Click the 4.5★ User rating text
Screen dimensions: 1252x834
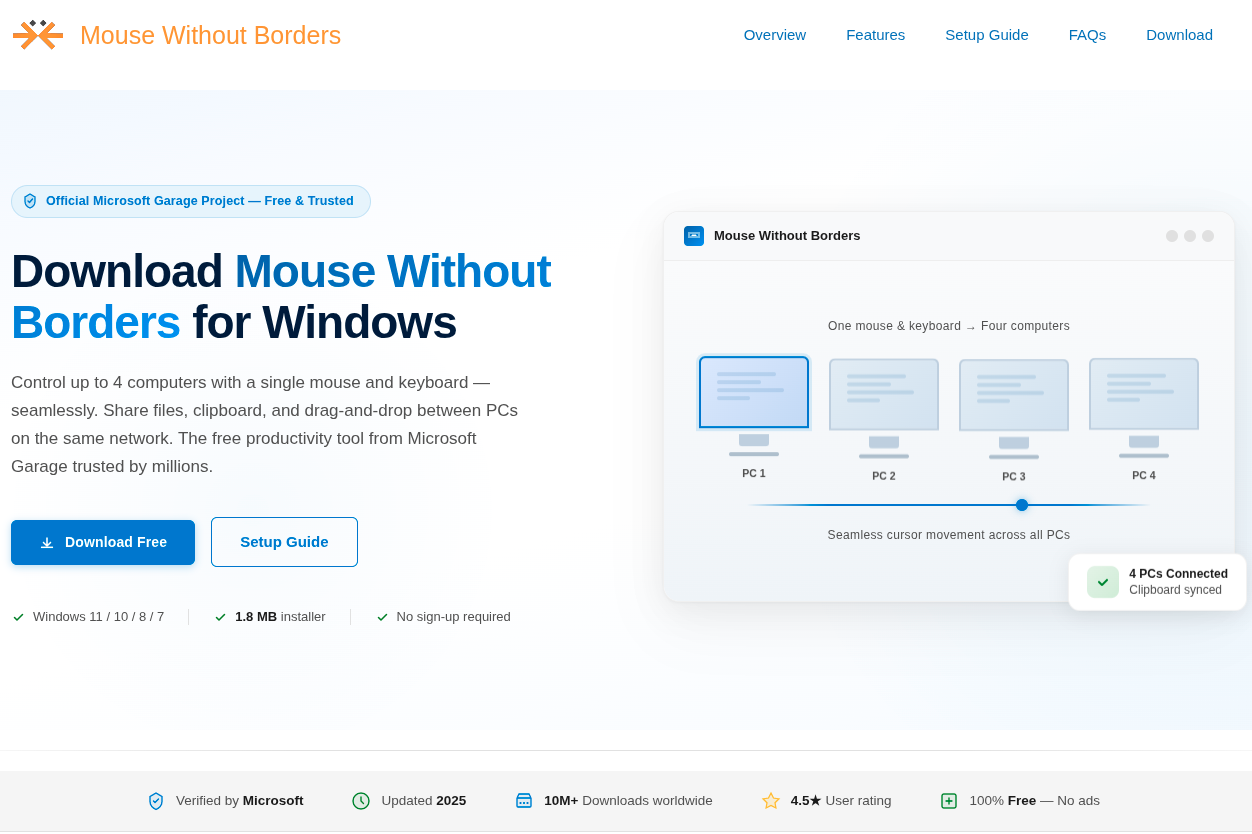tap(841, 801)
